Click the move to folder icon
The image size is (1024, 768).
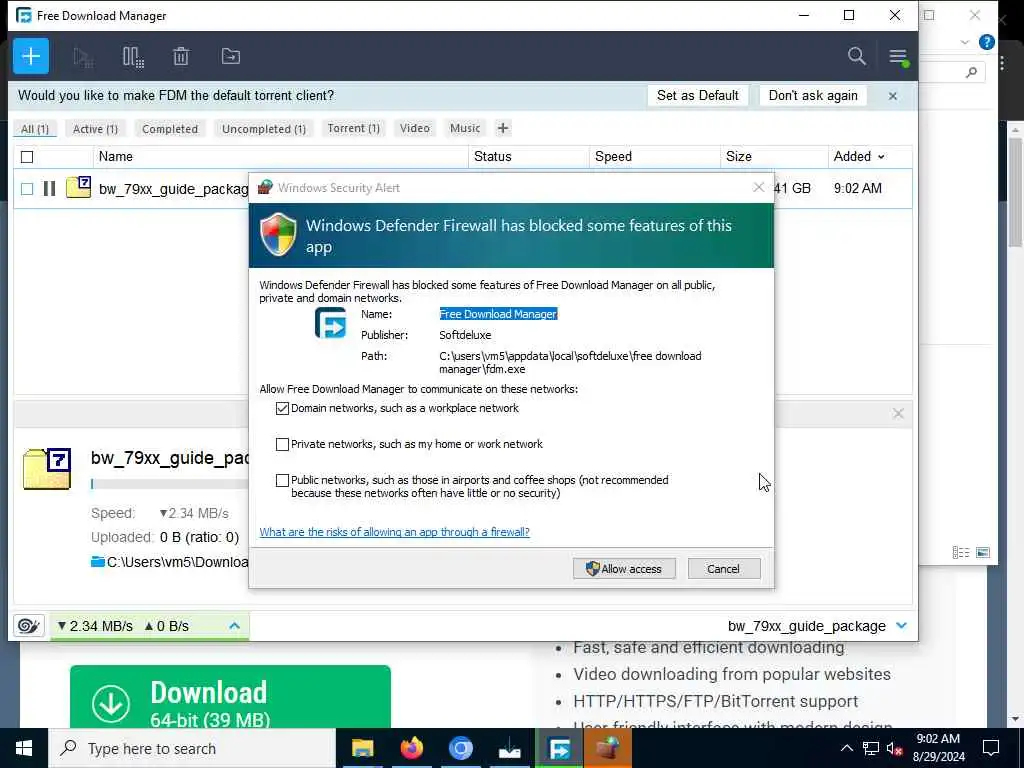[x=231, y=56]
